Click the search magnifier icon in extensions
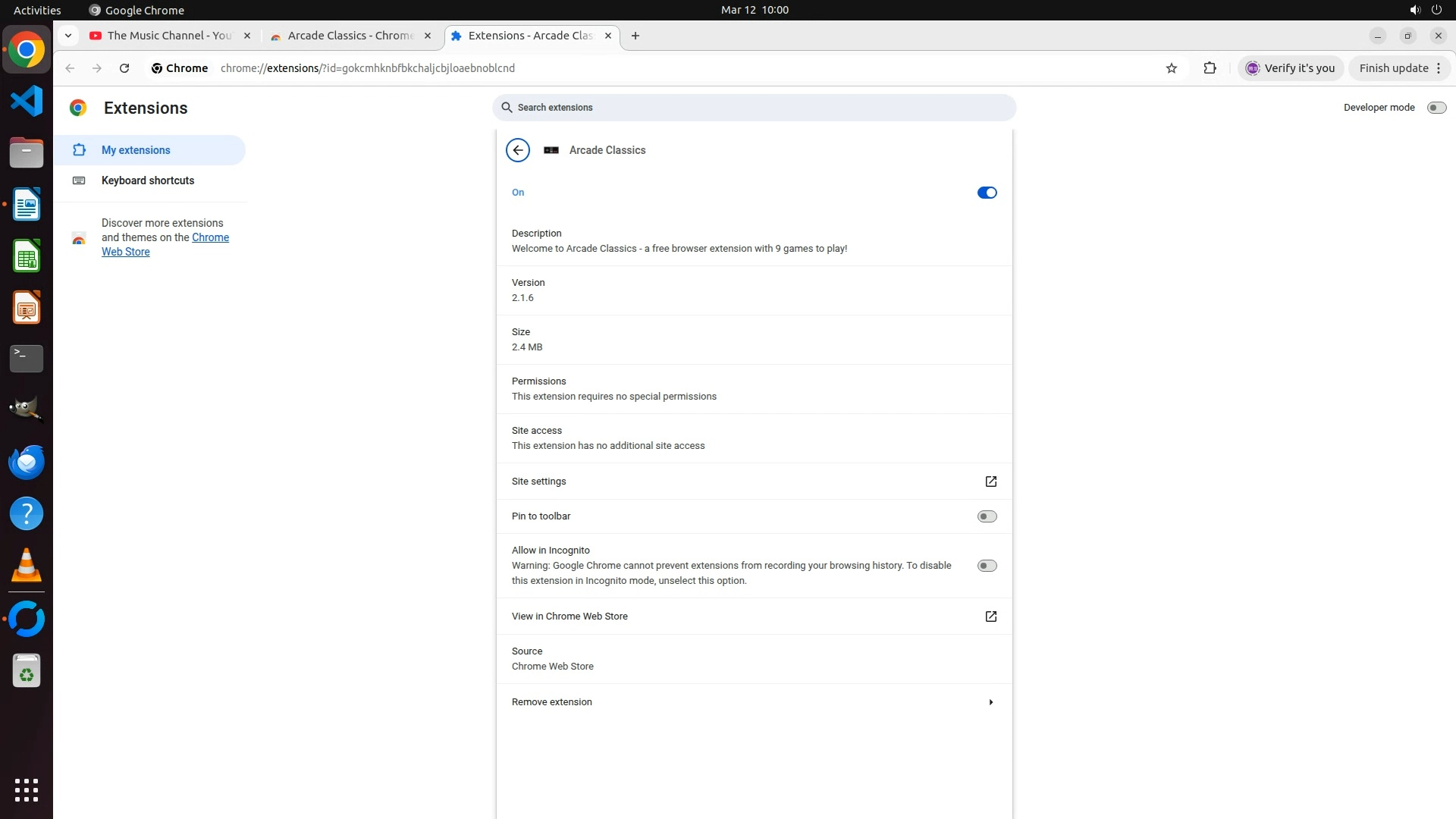This screenshot has width=1456, height=819. click(x=507, y=108)
